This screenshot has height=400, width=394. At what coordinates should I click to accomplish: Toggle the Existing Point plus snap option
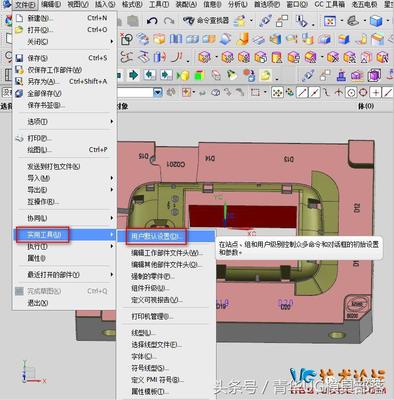[376, 92]
